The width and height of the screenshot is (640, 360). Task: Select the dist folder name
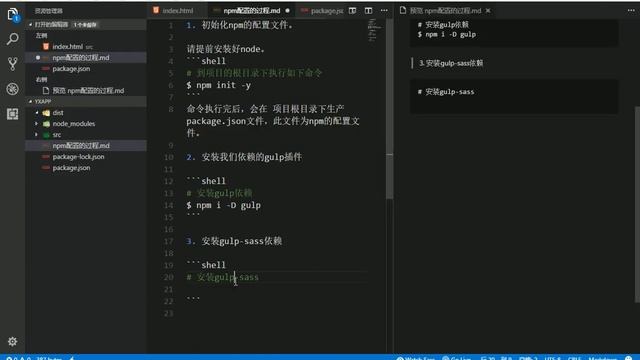point(58,113)
